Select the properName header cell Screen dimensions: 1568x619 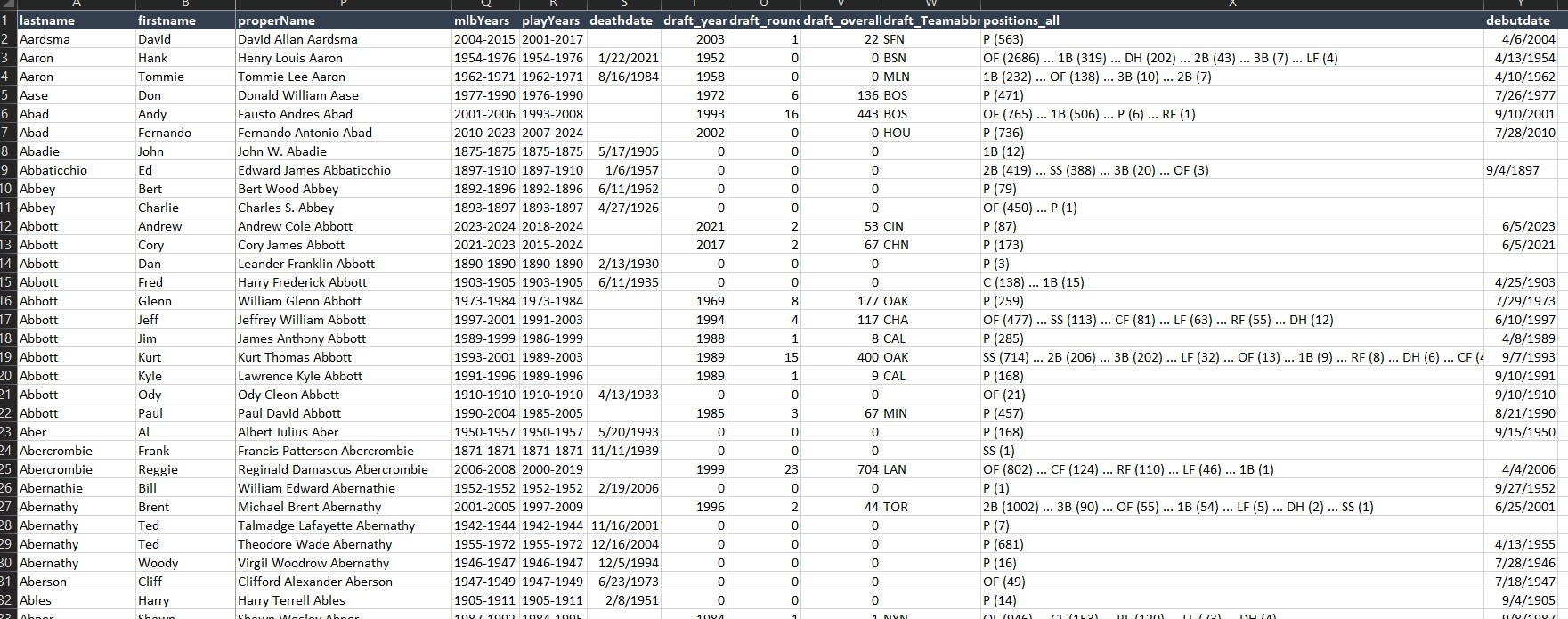tap(343, 20)
